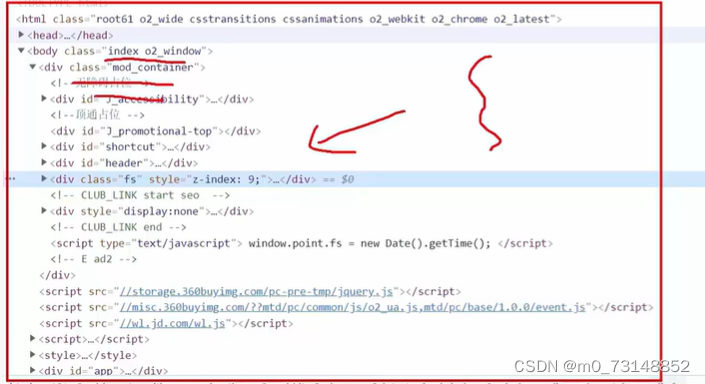Expand the collapsed script element arrow
The image size is (705, 384).
click(32, 338)
